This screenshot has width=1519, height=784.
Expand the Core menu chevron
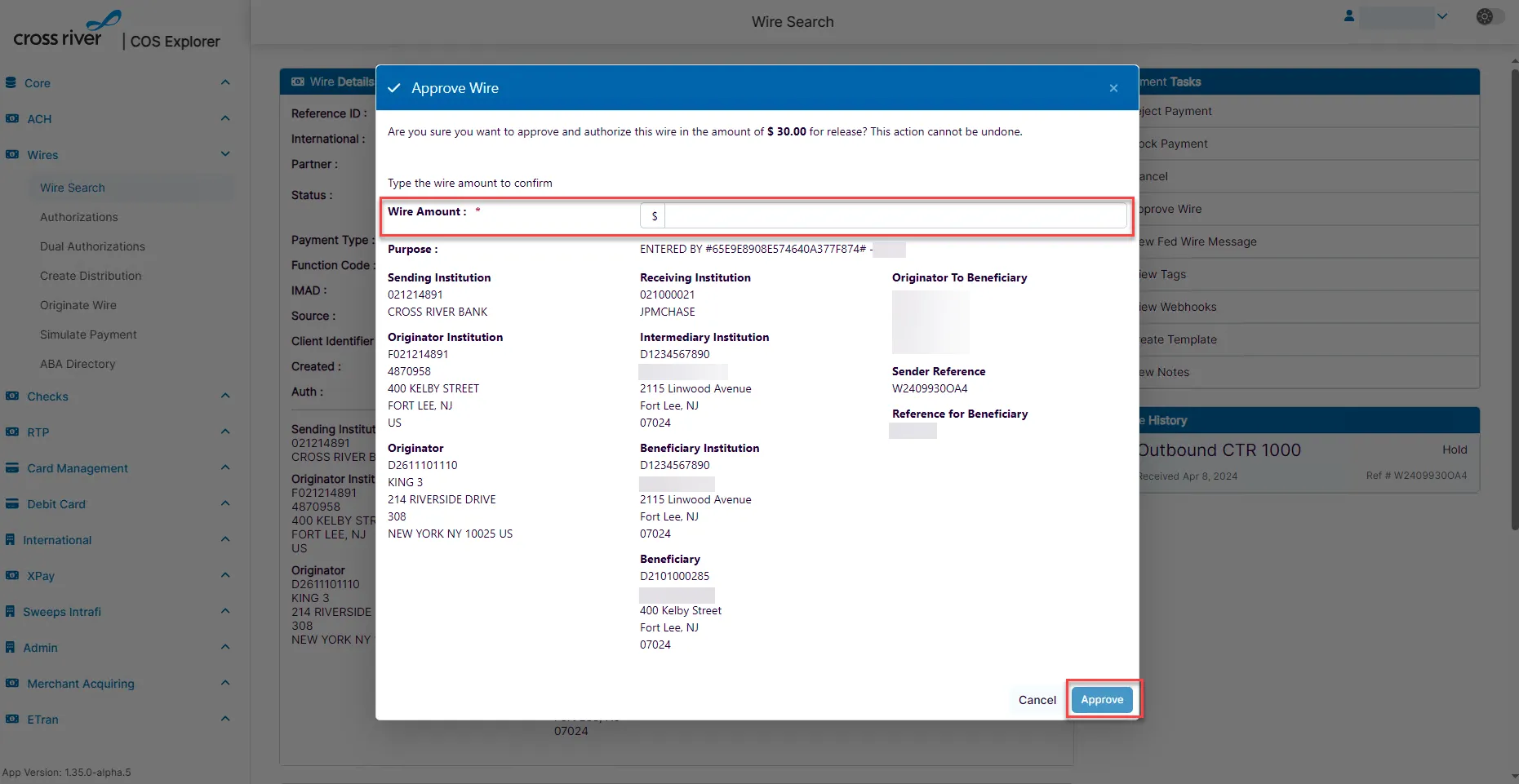tap(225, 82)
